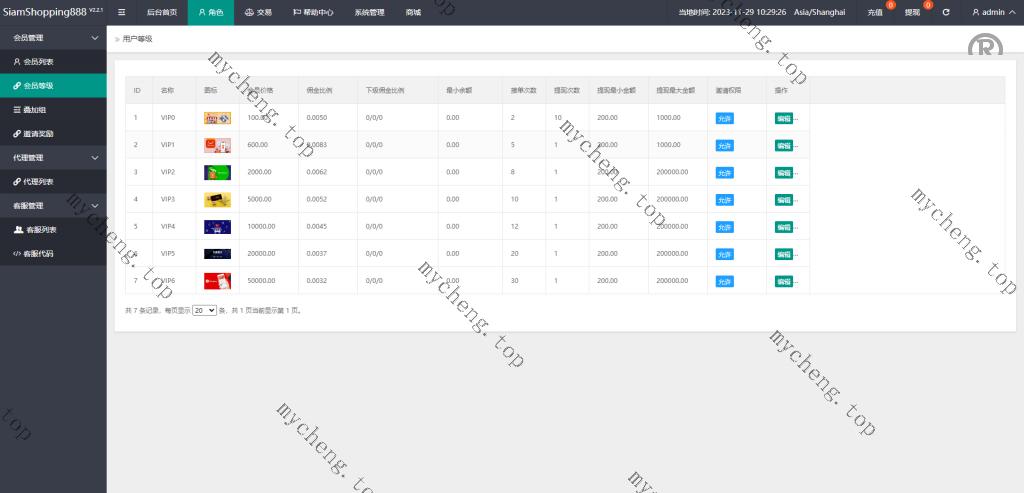Toggle the 允许 invite permission for VIP3
The width and height of the screenshot is (1024, 493).
tap(725, 199)
